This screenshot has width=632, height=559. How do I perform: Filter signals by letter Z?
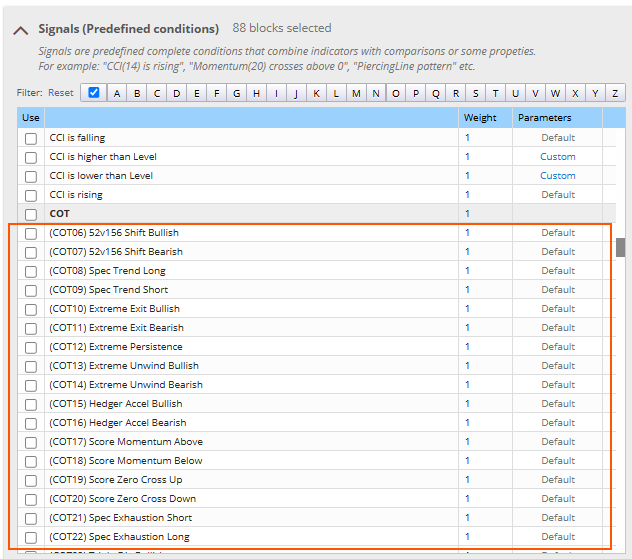coord(615,94)
